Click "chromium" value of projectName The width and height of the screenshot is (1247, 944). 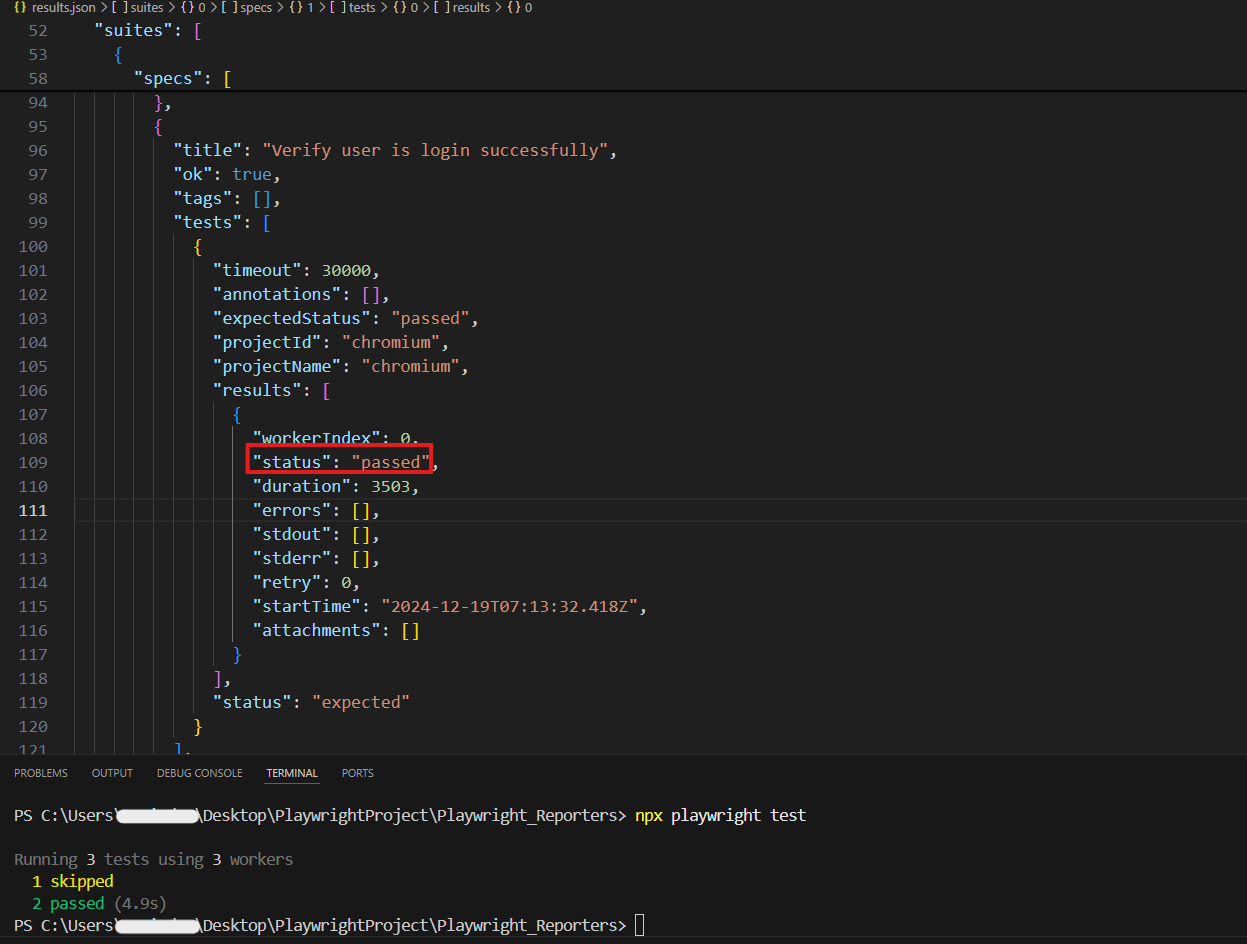tap(411, 366)
